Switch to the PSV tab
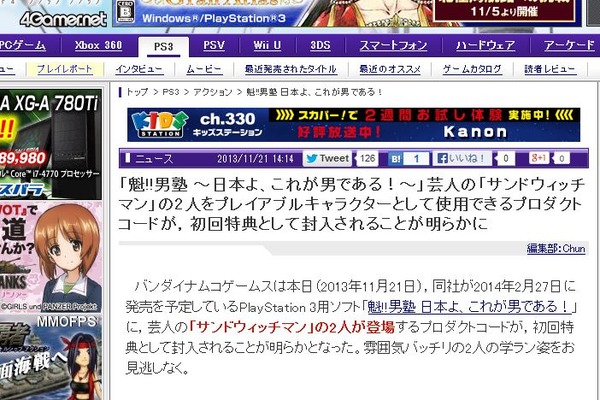This screenshot has height=400, width=600. (214, 46)
